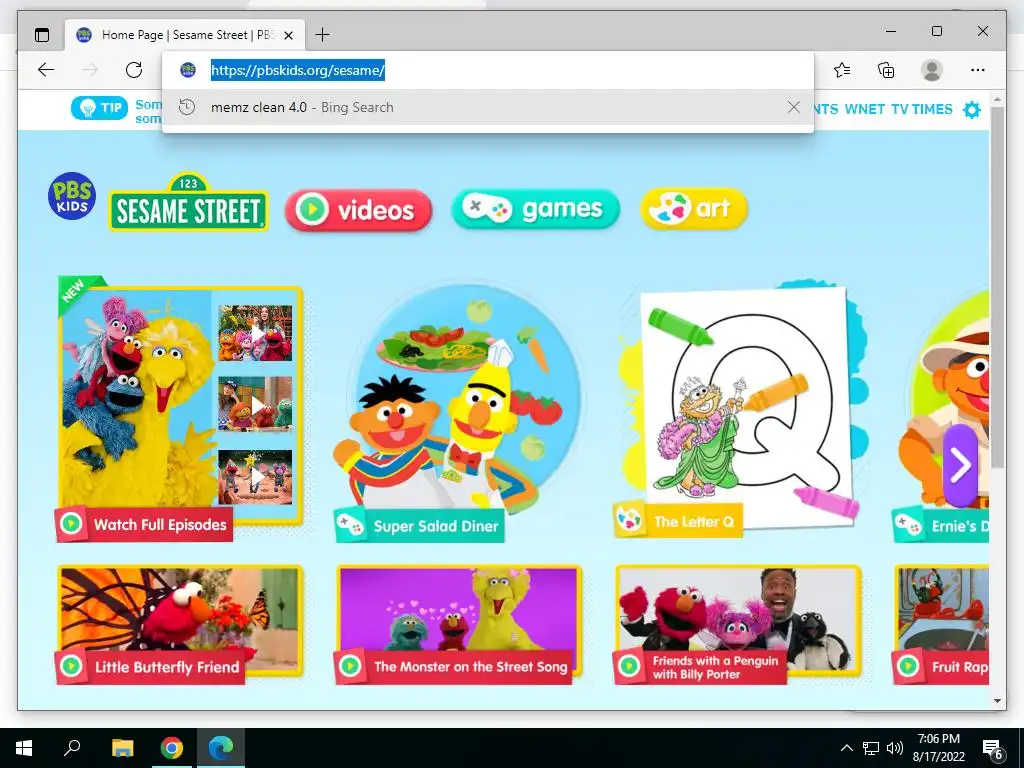Viewport: 1024px width, 768px height.
Task: Open the Collections icon in the toolbar
Action: 886,70
